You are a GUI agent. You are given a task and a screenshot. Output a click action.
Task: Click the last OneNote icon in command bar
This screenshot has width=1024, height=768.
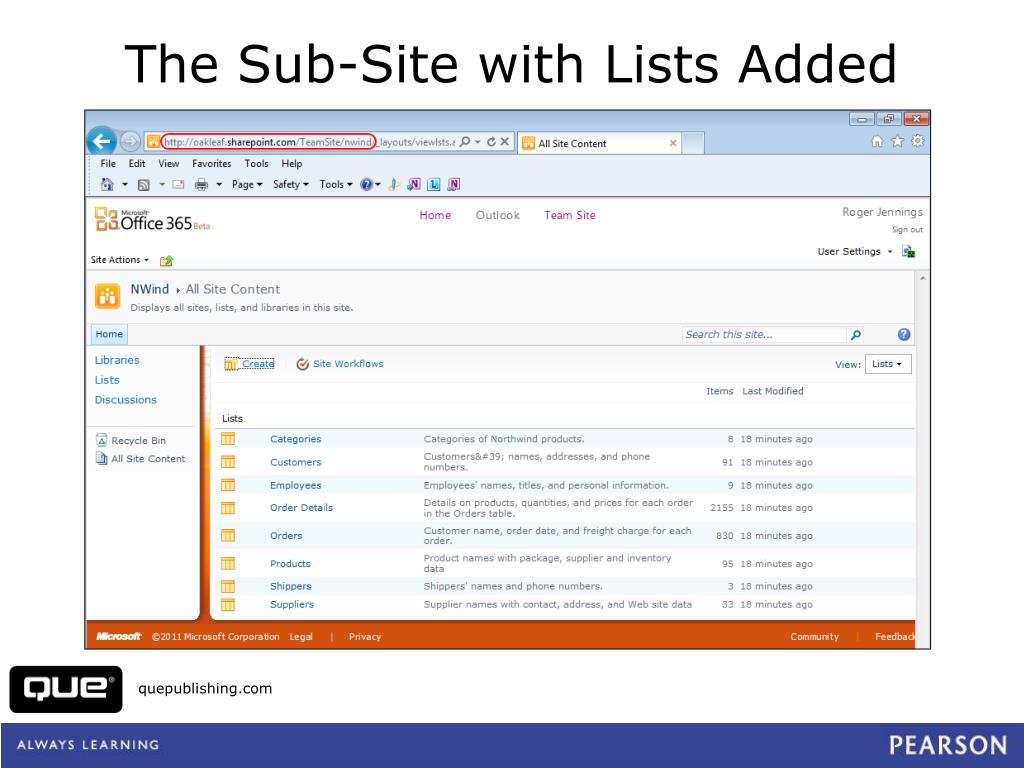[x=454, y=185]
